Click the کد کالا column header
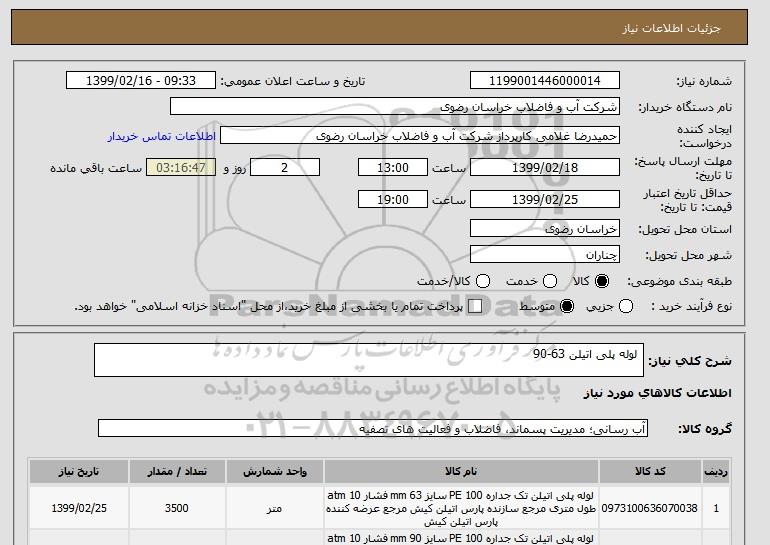 [650, 472]
